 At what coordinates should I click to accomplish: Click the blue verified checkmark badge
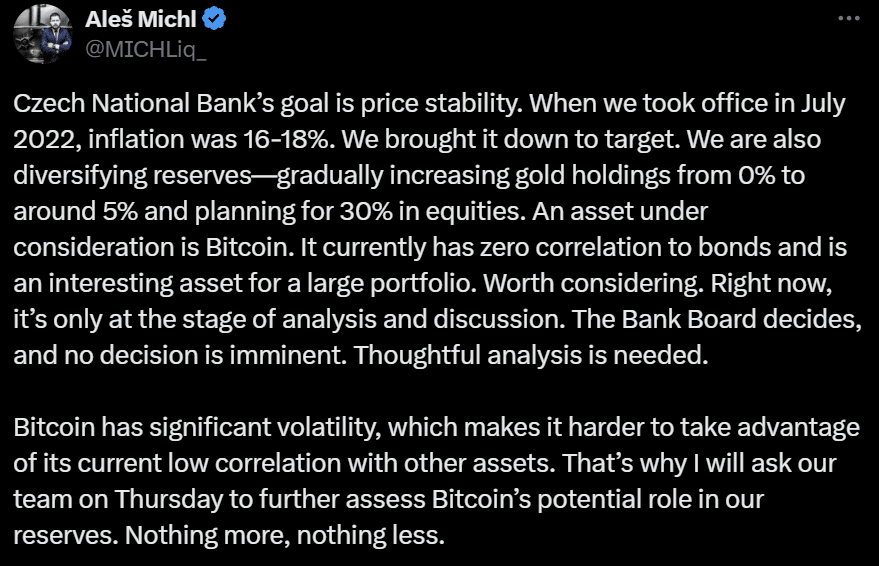click(214, 19)
